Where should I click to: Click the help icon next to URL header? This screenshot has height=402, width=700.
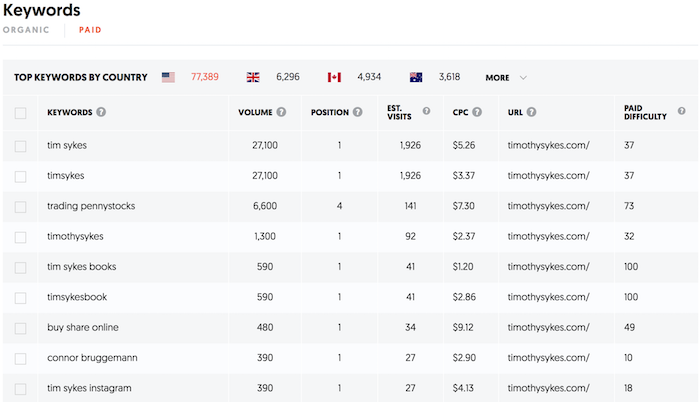pyautogui.click(x=531, y=112)
